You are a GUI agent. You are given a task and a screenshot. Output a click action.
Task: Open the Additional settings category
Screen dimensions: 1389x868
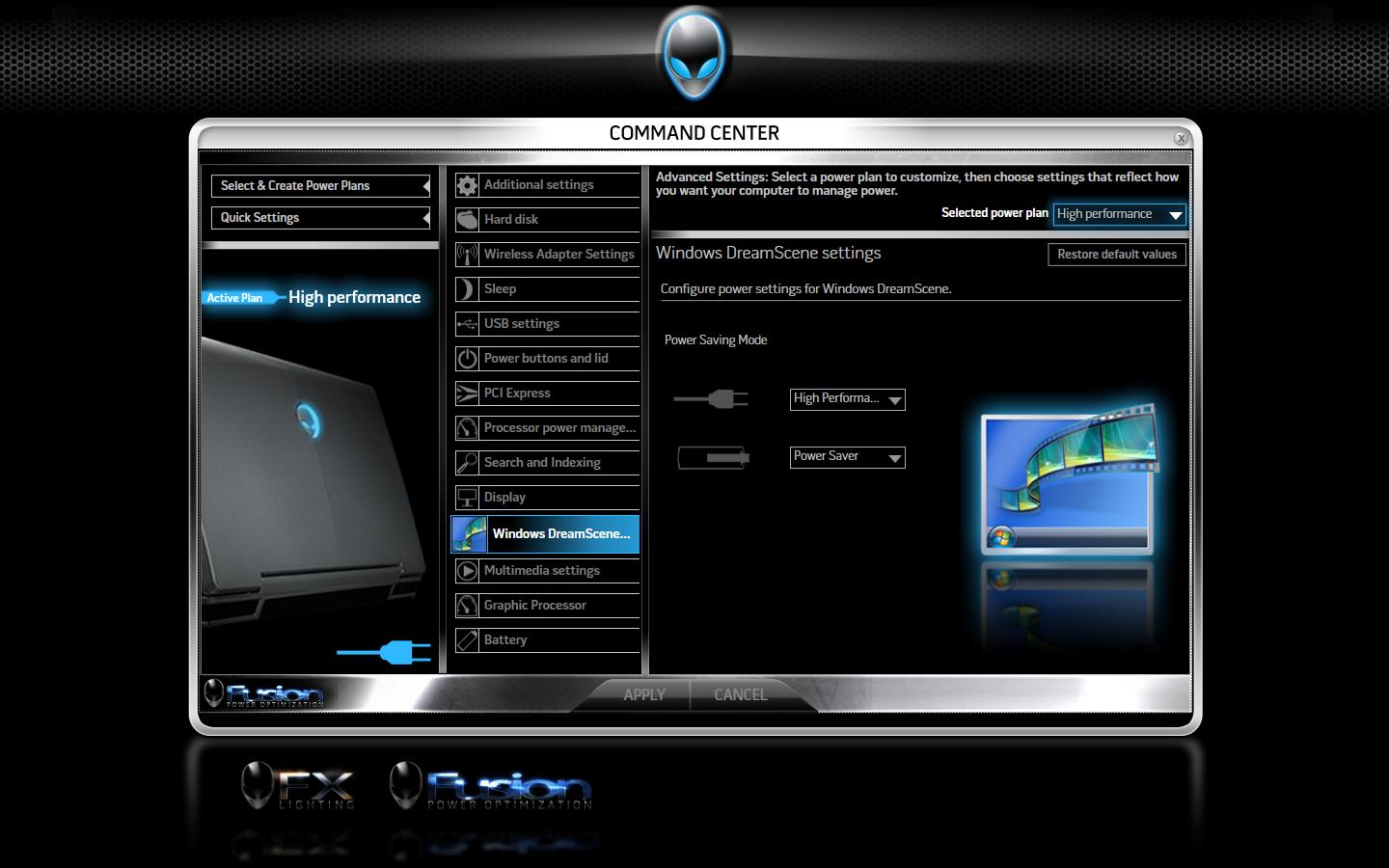[547, 185]
